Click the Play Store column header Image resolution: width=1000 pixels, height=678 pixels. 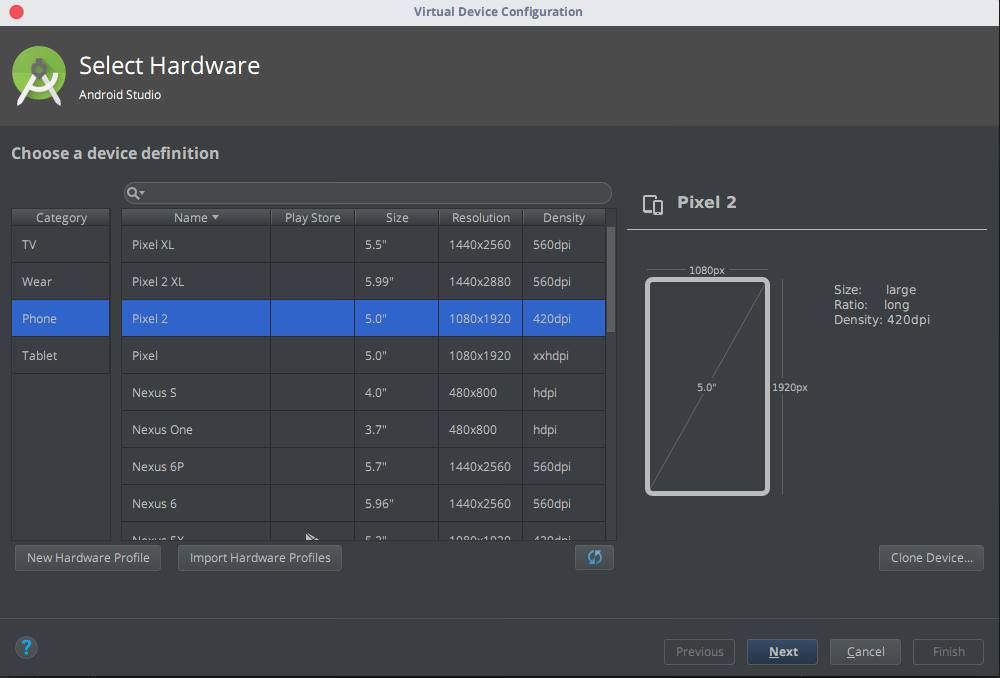312,217
